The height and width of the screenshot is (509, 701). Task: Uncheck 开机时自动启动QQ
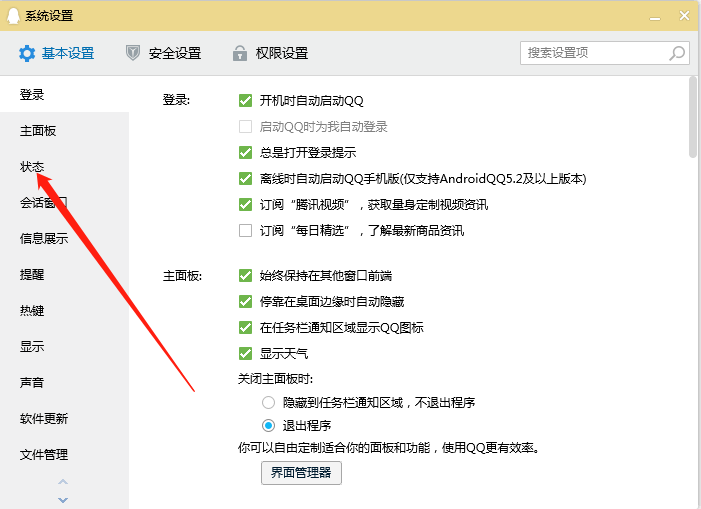[x=245, y=101]
